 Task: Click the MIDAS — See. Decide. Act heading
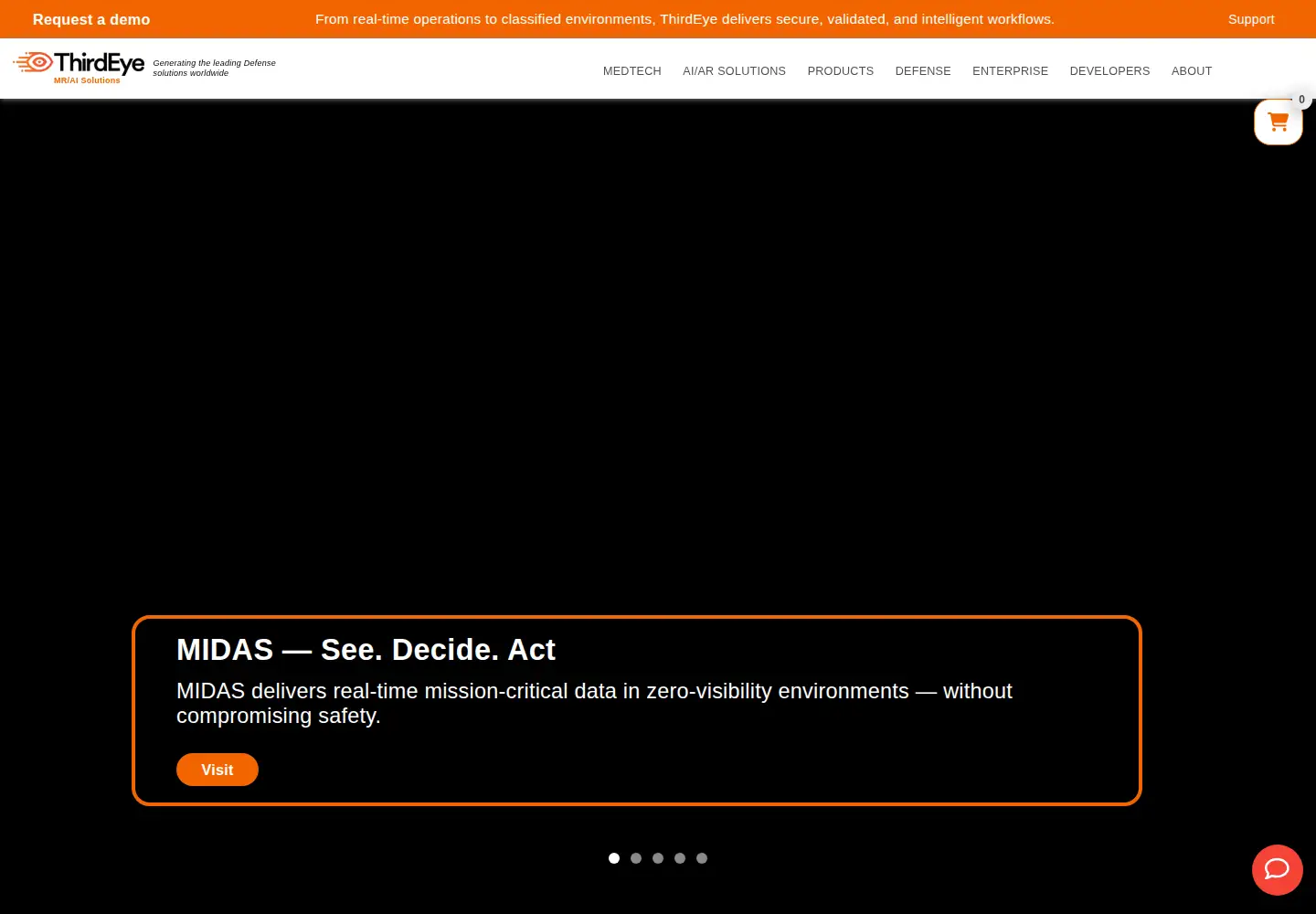[366, 650]
